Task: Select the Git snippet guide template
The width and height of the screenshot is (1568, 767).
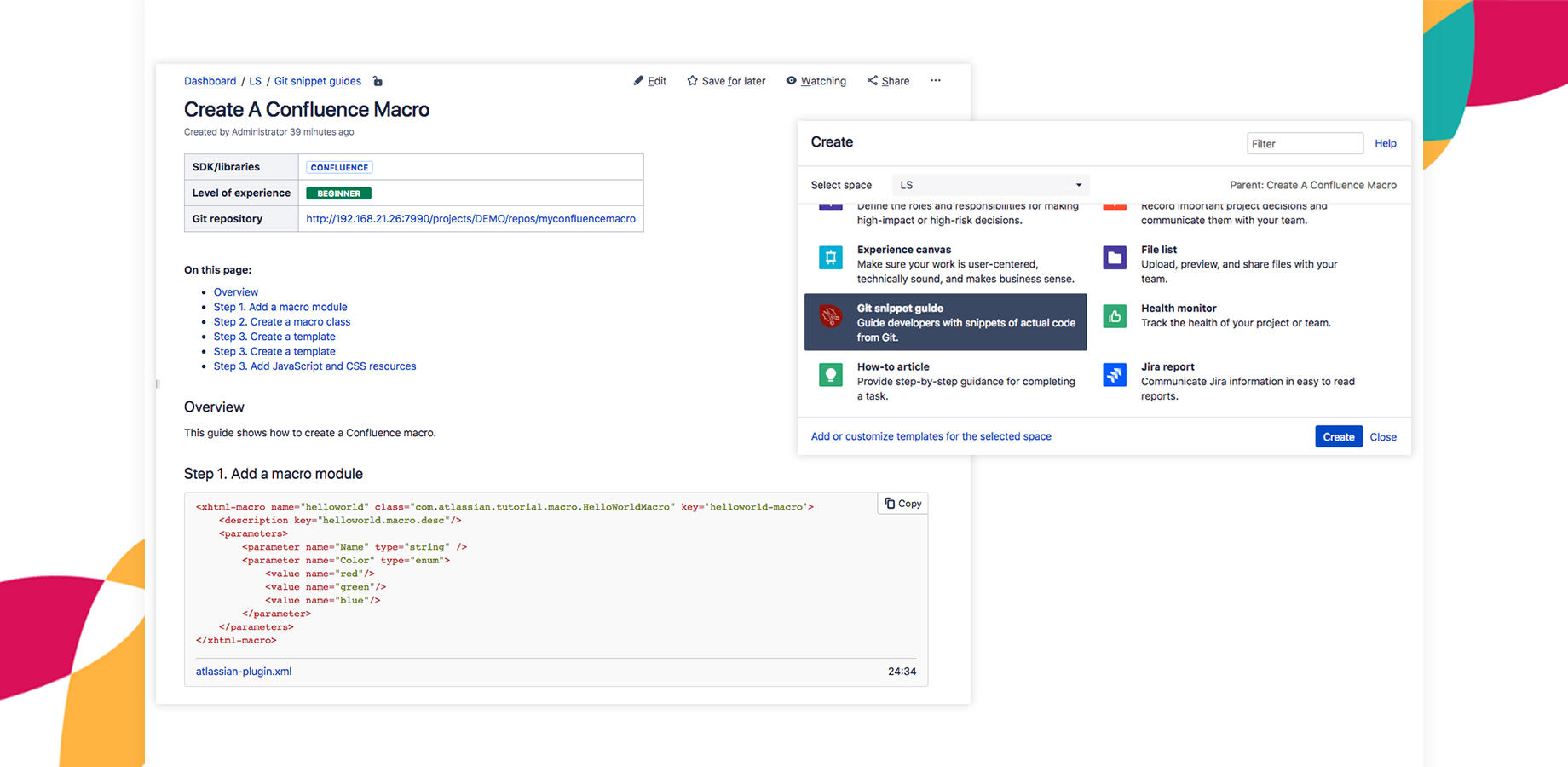Action: [945, 322]
